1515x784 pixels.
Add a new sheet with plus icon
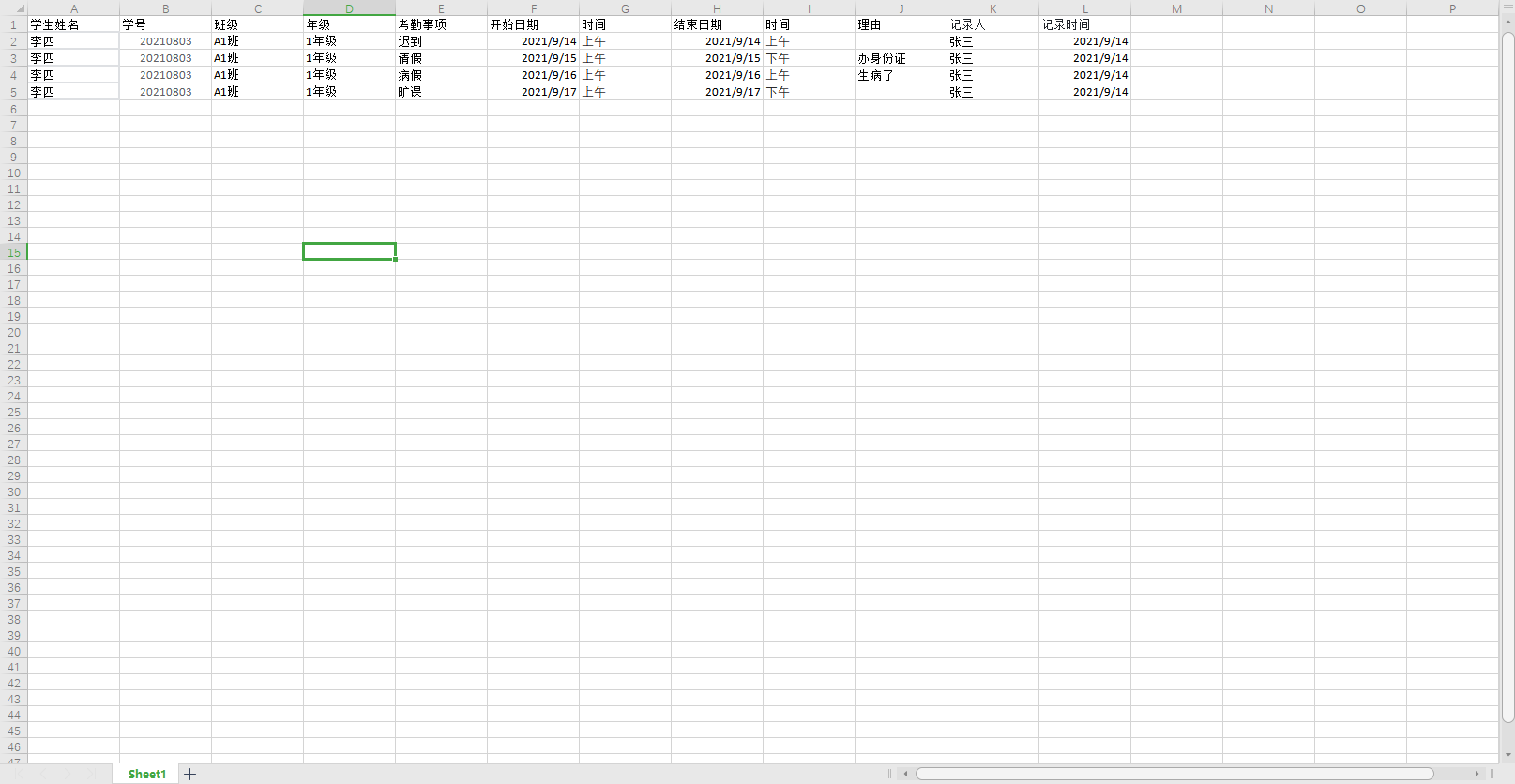(x=189, y=774)
